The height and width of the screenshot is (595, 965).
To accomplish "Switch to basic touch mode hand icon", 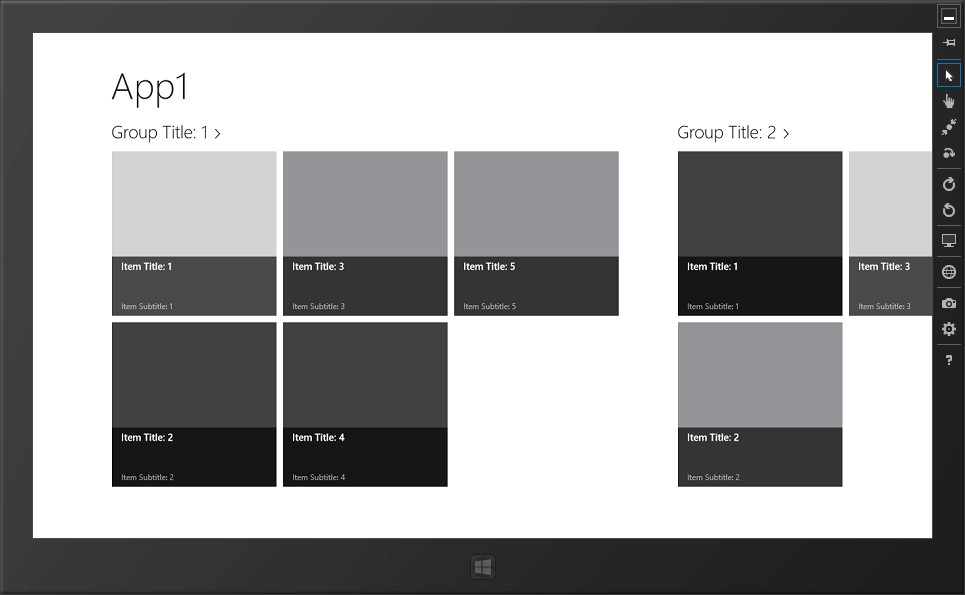I will pyautogui.click(x=949, y=102).
